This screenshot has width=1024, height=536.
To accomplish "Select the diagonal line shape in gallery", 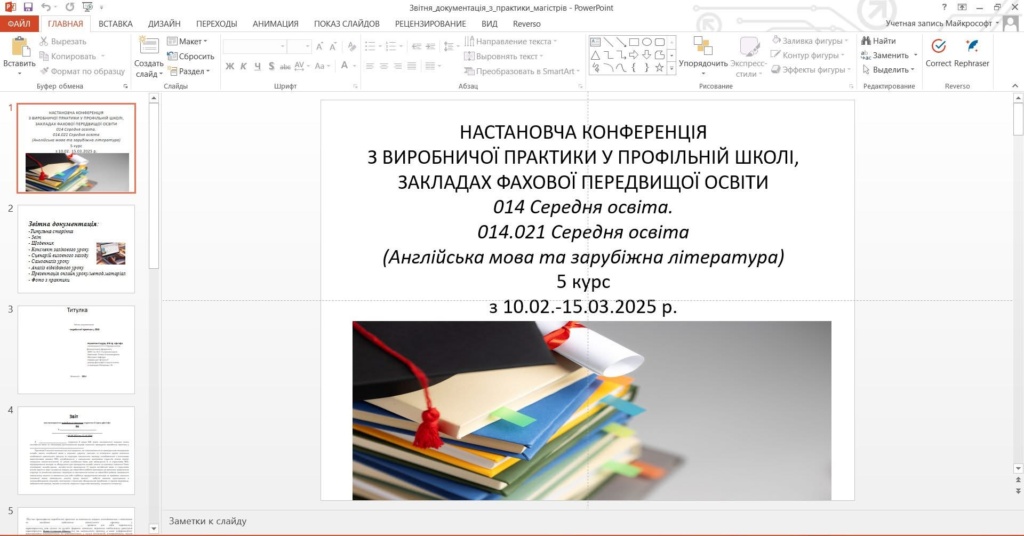I will [x=608, y=42].
